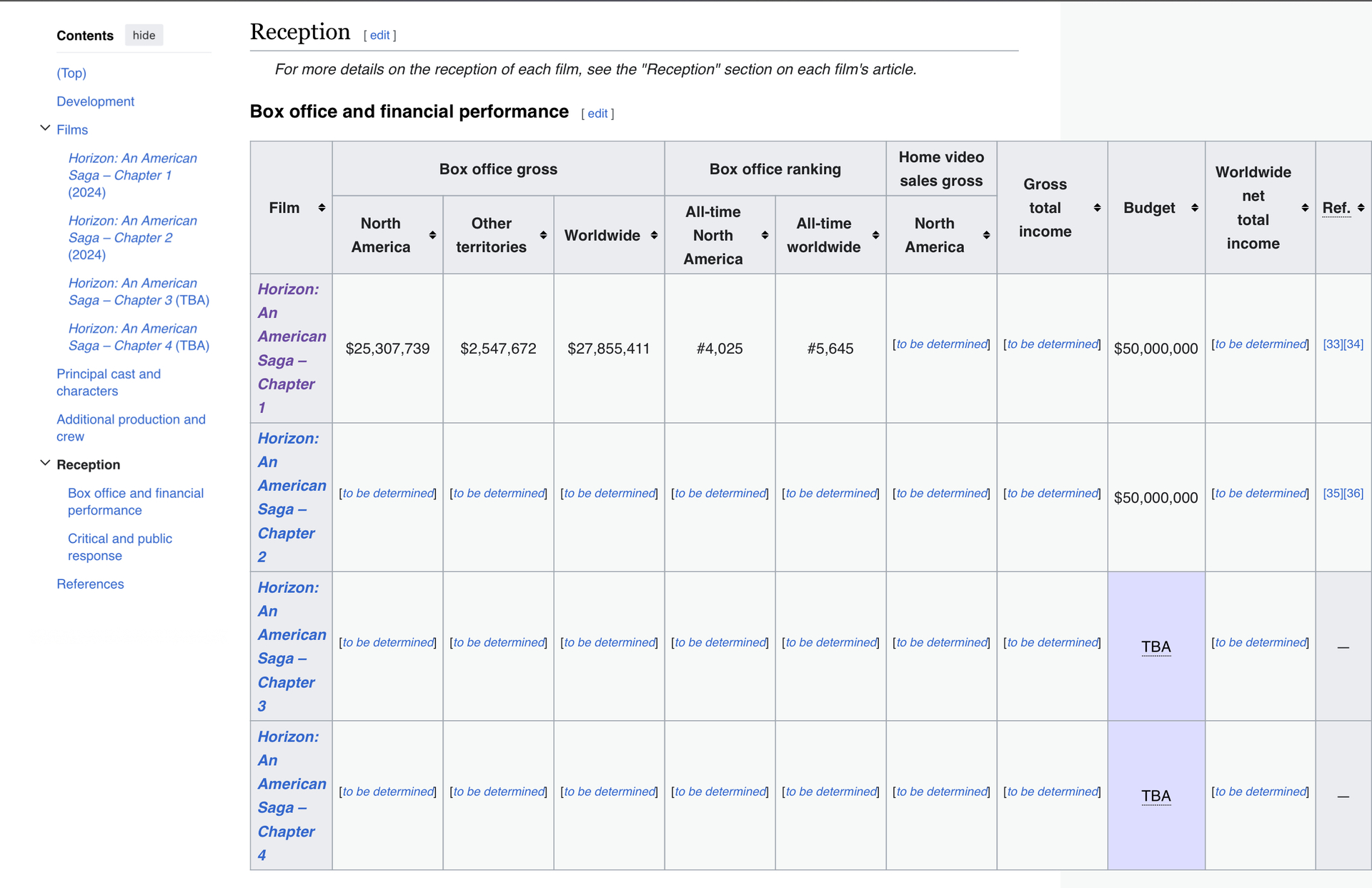This screenshot has width=1372, height=888.
Task: Click Chapter 1 home video 'to be determined'
Action: coord(942,344)
